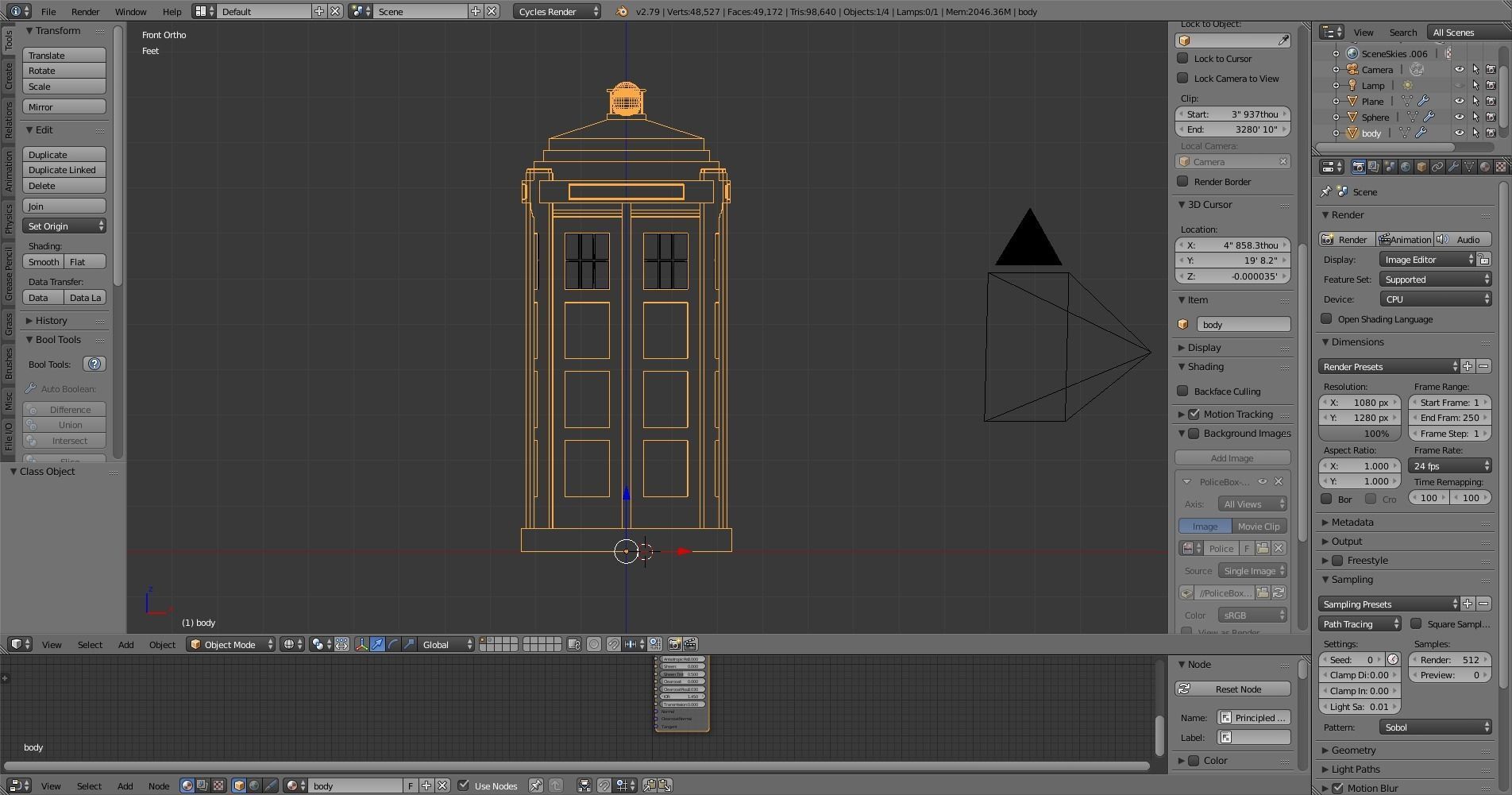Open the Scene properties tab icon
1512x795 pixels.
click(x=1390, y=167)
